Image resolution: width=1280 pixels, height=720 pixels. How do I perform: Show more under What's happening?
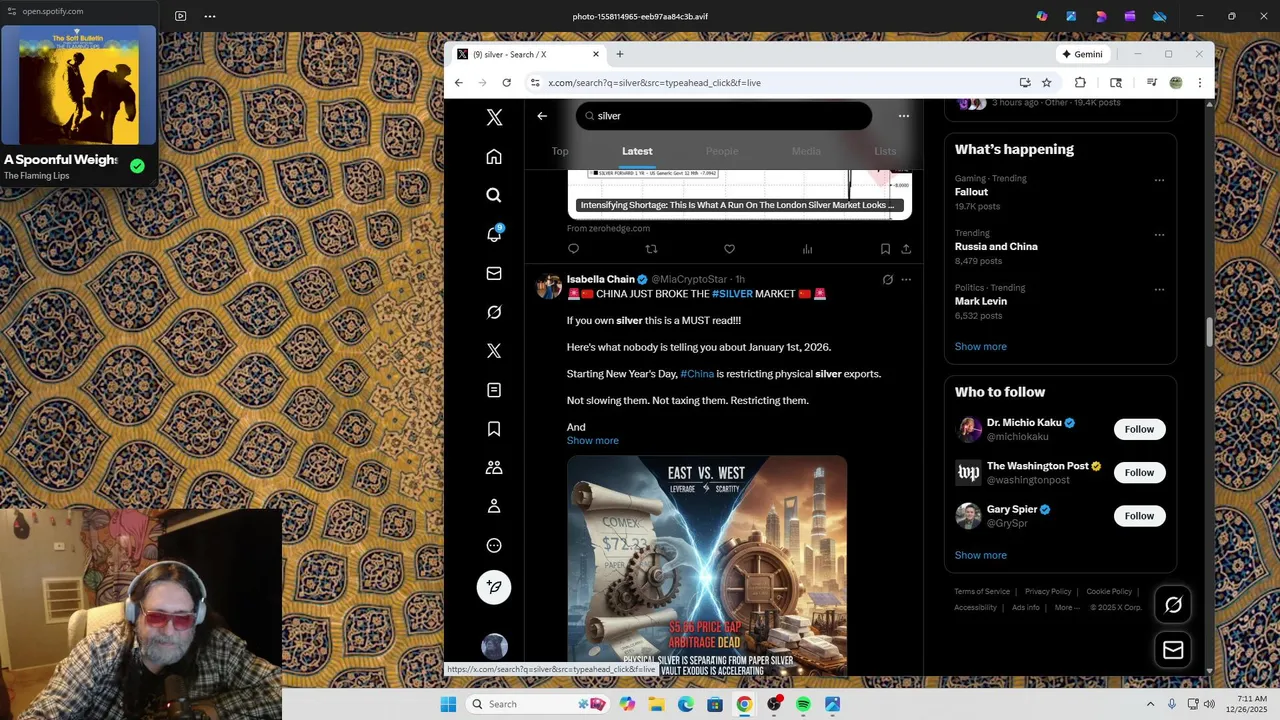(980, 347)
